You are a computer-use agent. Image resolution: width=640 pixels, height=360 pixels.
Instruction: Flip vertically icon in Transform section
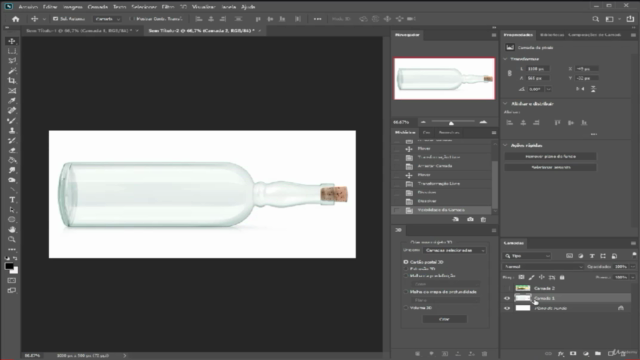[593, 89]
